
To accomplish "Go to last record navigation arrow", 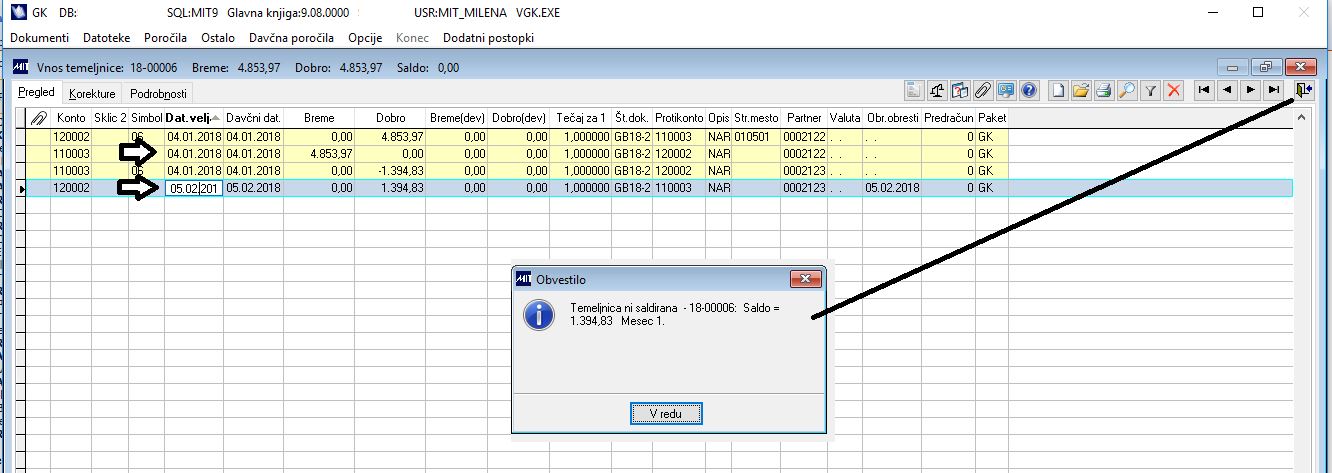I will [1273, 90].
